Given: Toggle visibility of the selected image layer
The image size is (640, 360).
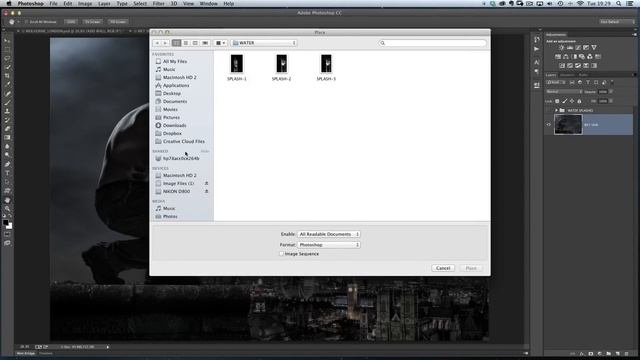Looking at the screenshot, I should point(548,124).
